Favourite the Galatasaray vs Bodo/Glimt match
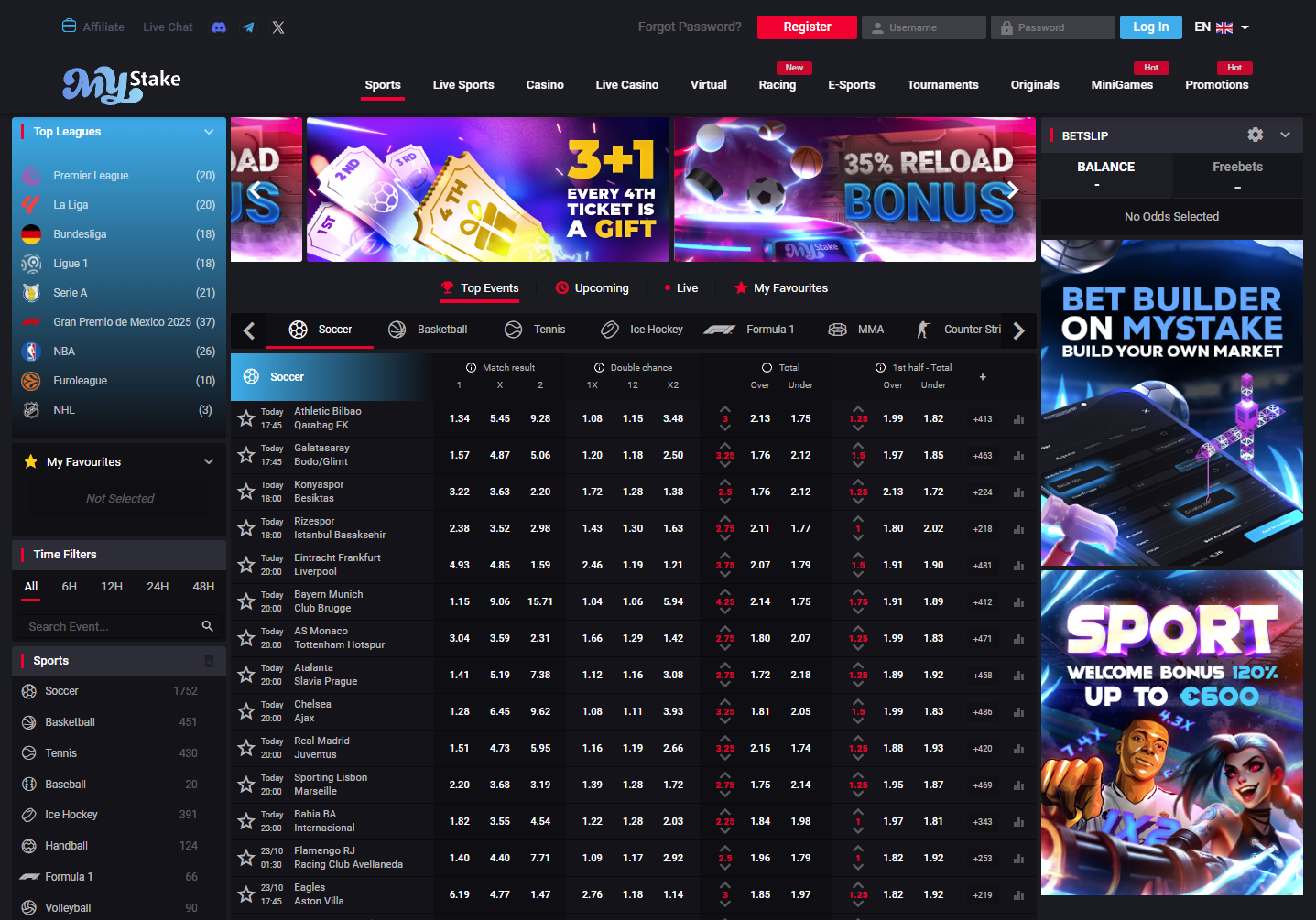The height and width of the screenshot is (920, 1316). coord(245,455)
